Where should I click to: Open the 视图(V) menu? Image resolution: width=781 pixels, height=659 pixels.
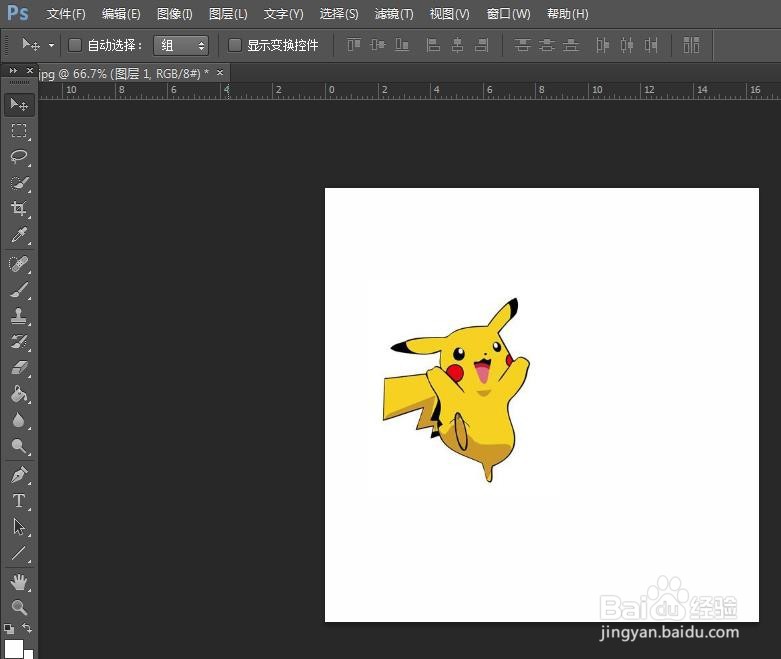450,14
